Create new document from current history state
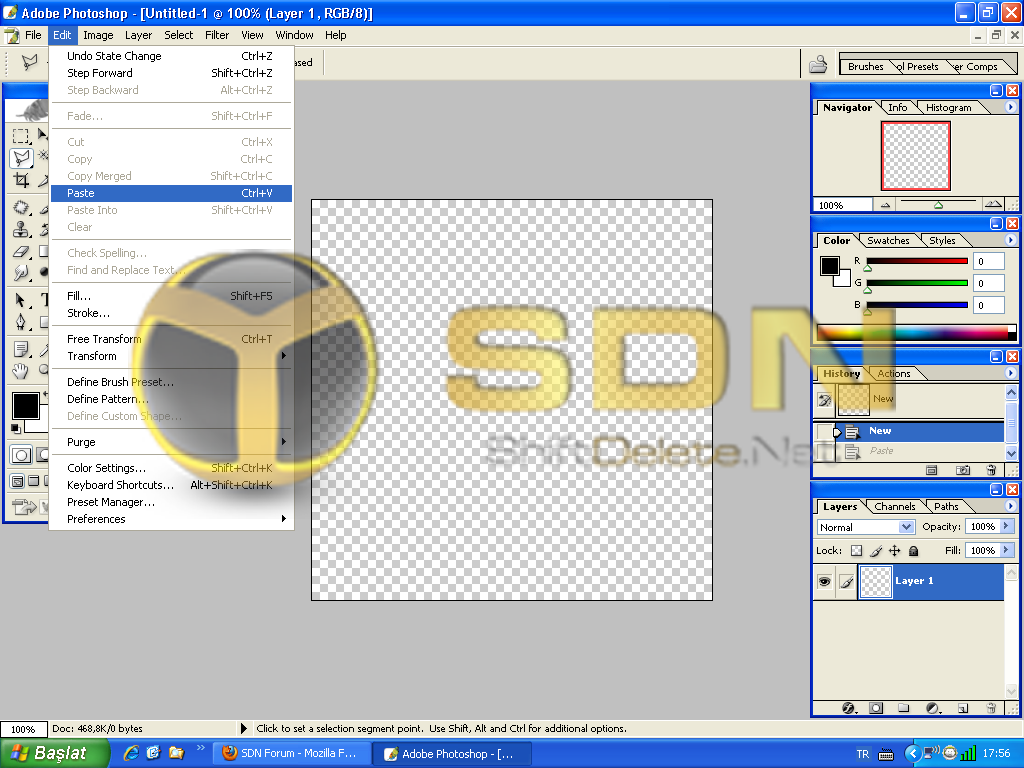Viewport: 1024px width, 768px height. click(932, 470)
